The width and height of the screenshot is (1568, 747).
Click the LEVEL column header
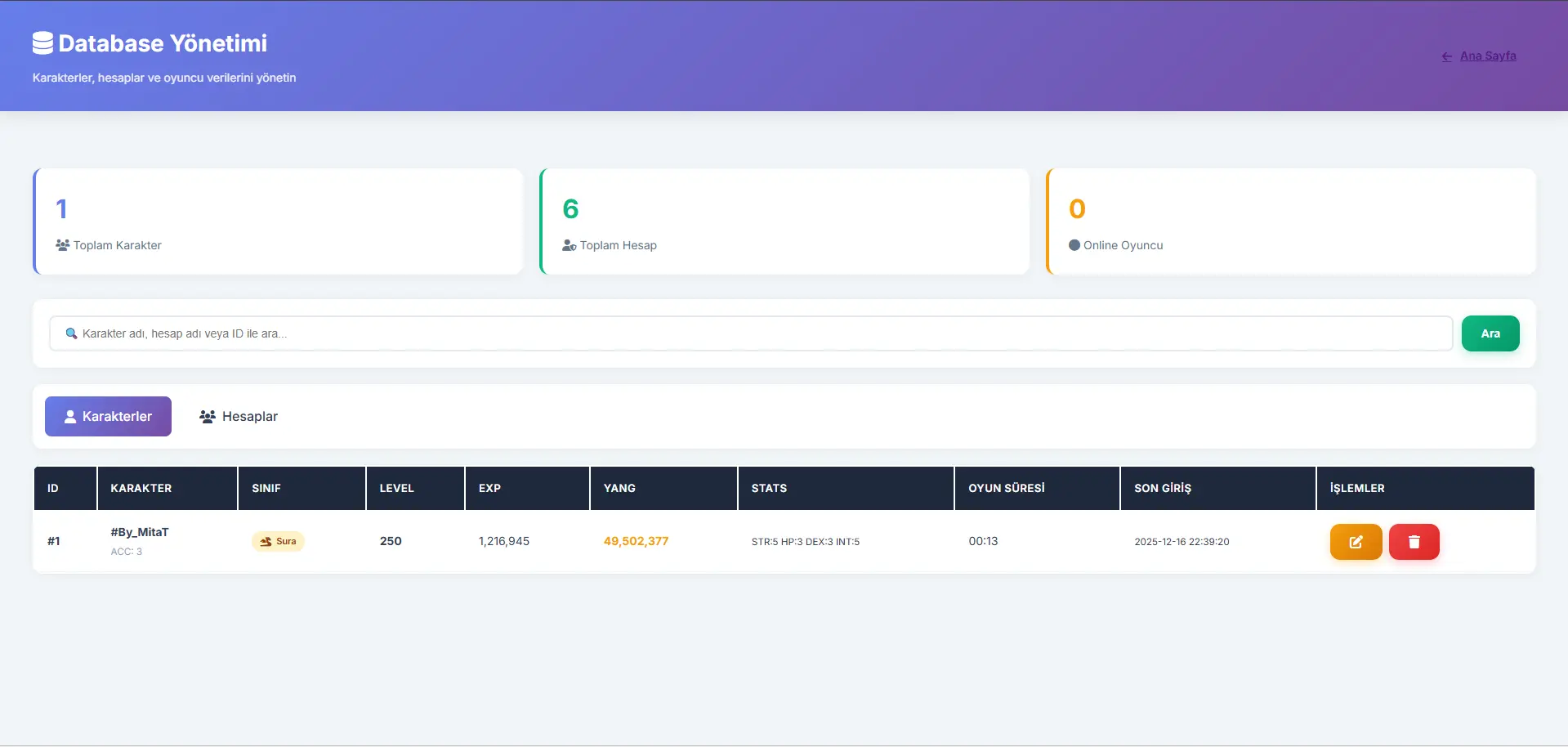tap(397, 488)
